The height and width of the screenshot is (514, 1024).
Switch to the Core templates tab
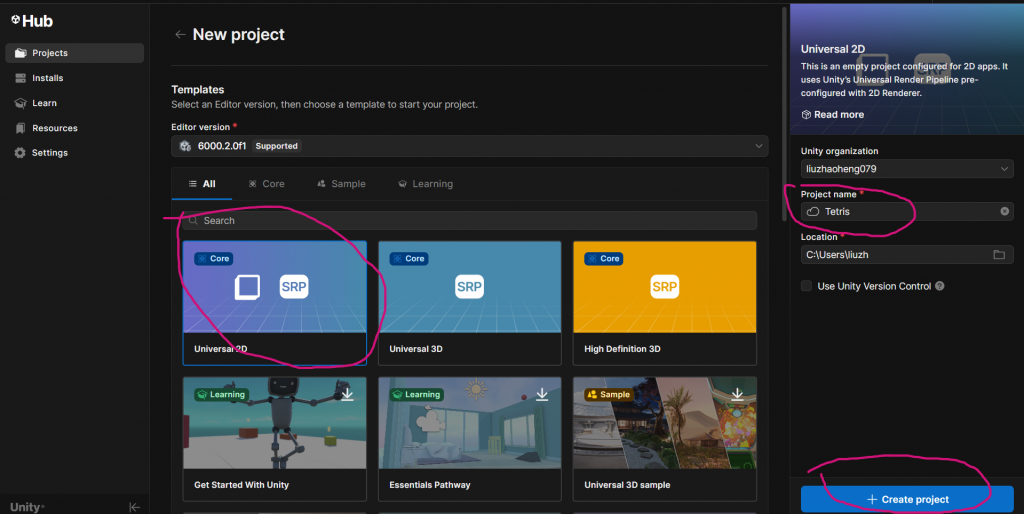[x=266, y=184]
